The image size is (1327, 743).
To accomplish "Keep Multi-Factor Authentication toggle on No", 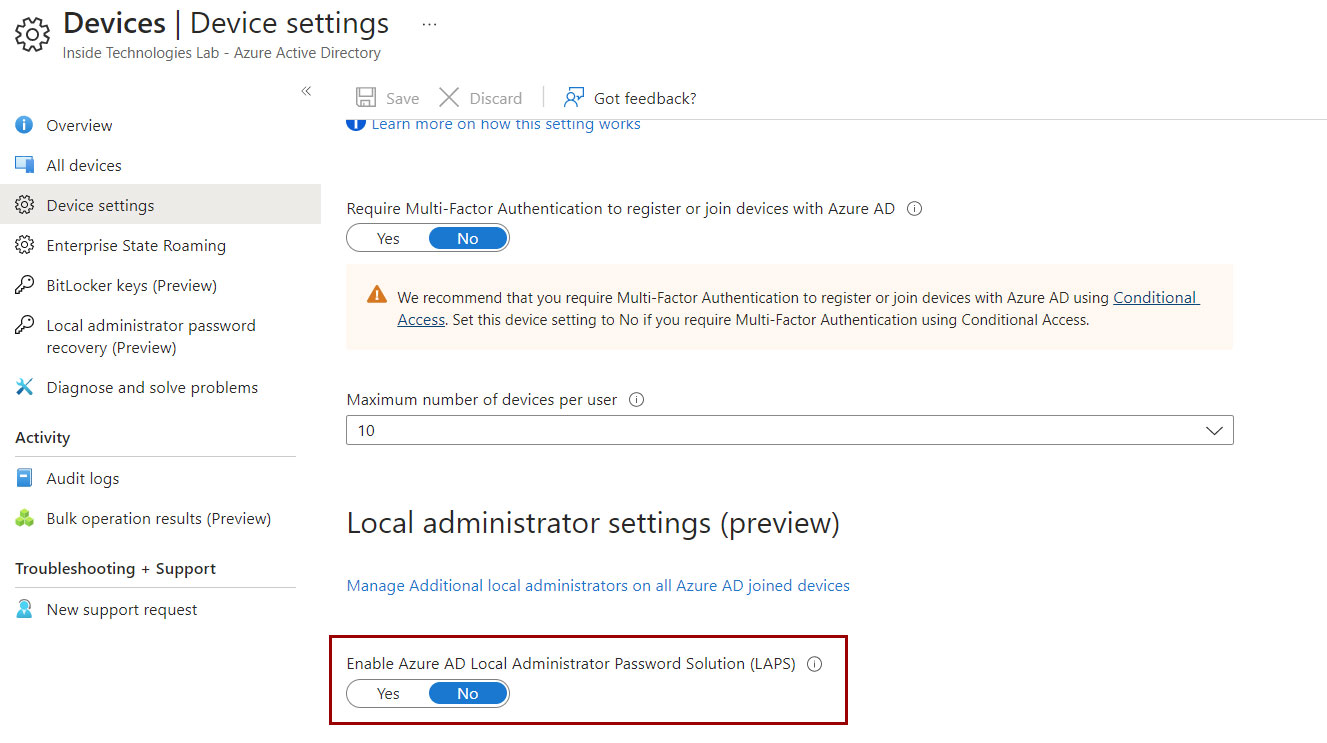I will [x=467, y=238].
